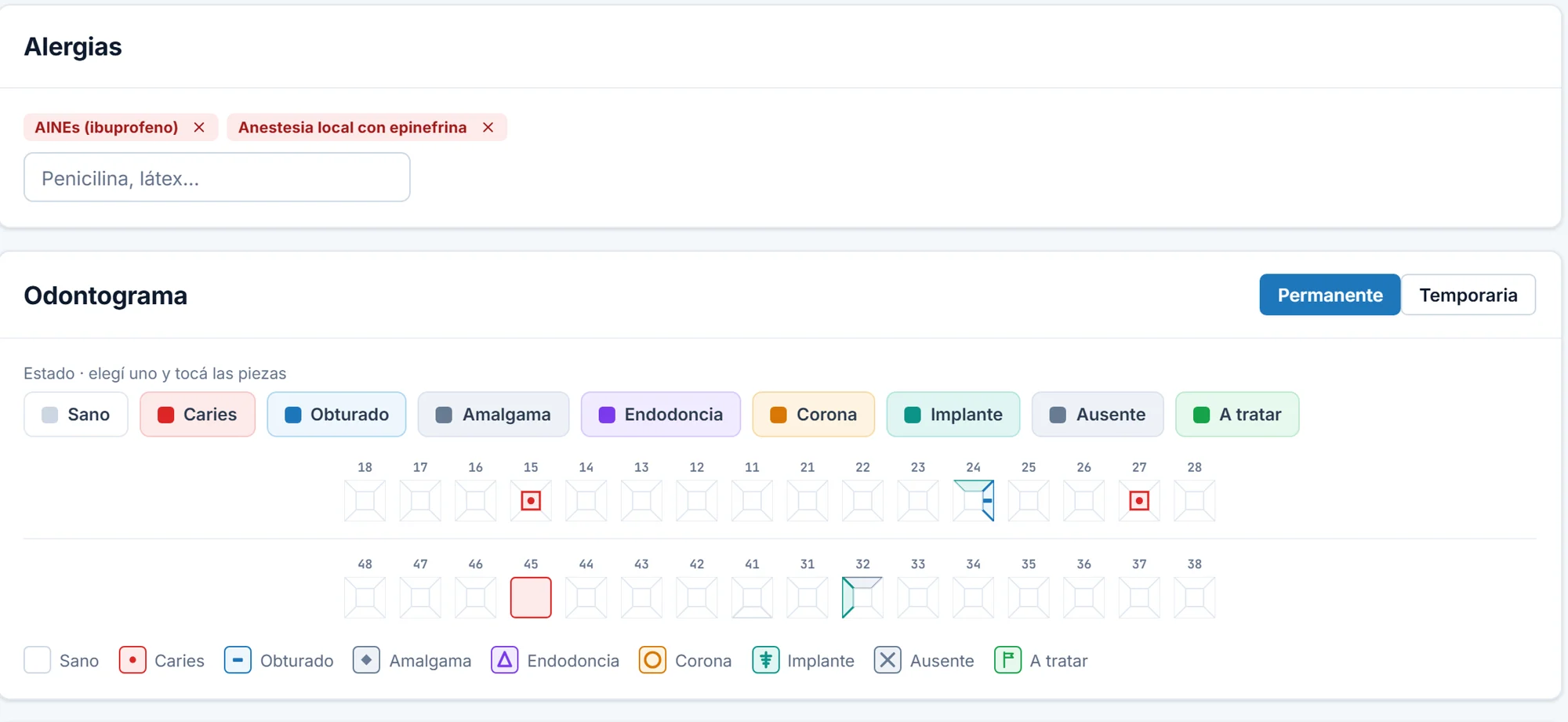Click tooth 18 in upper row
Screen dimensions: 1568x722
[x=365, y=500]
